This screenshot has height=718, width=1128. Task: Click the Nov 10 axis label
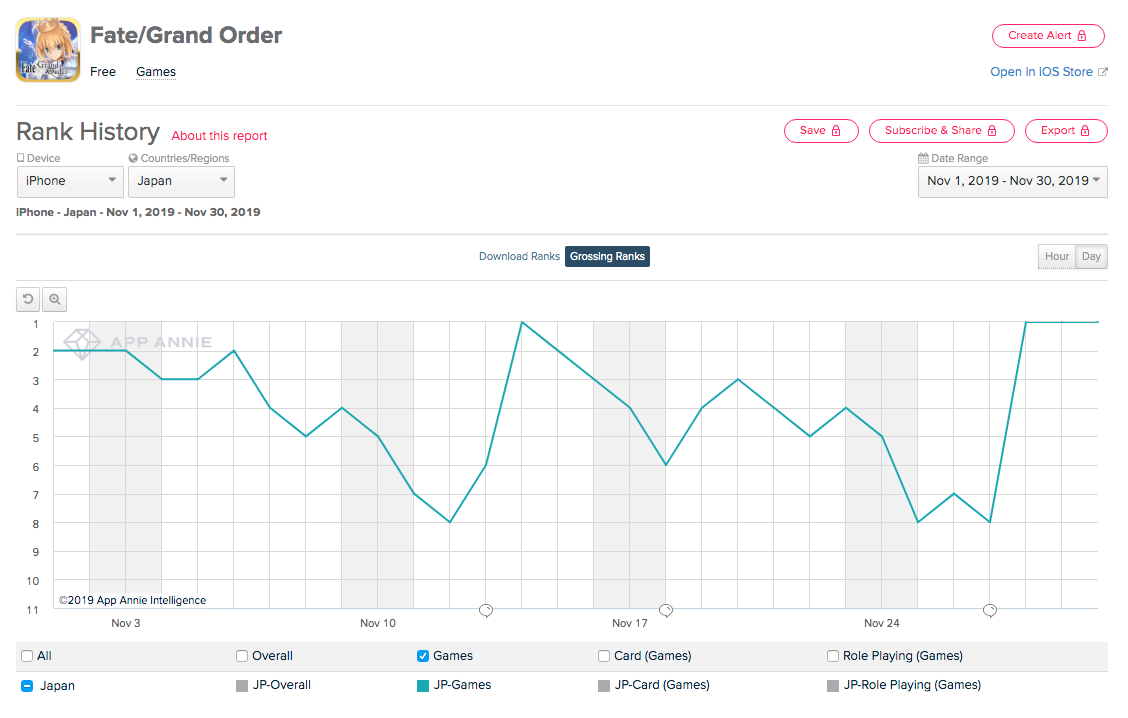coord(378,623)
